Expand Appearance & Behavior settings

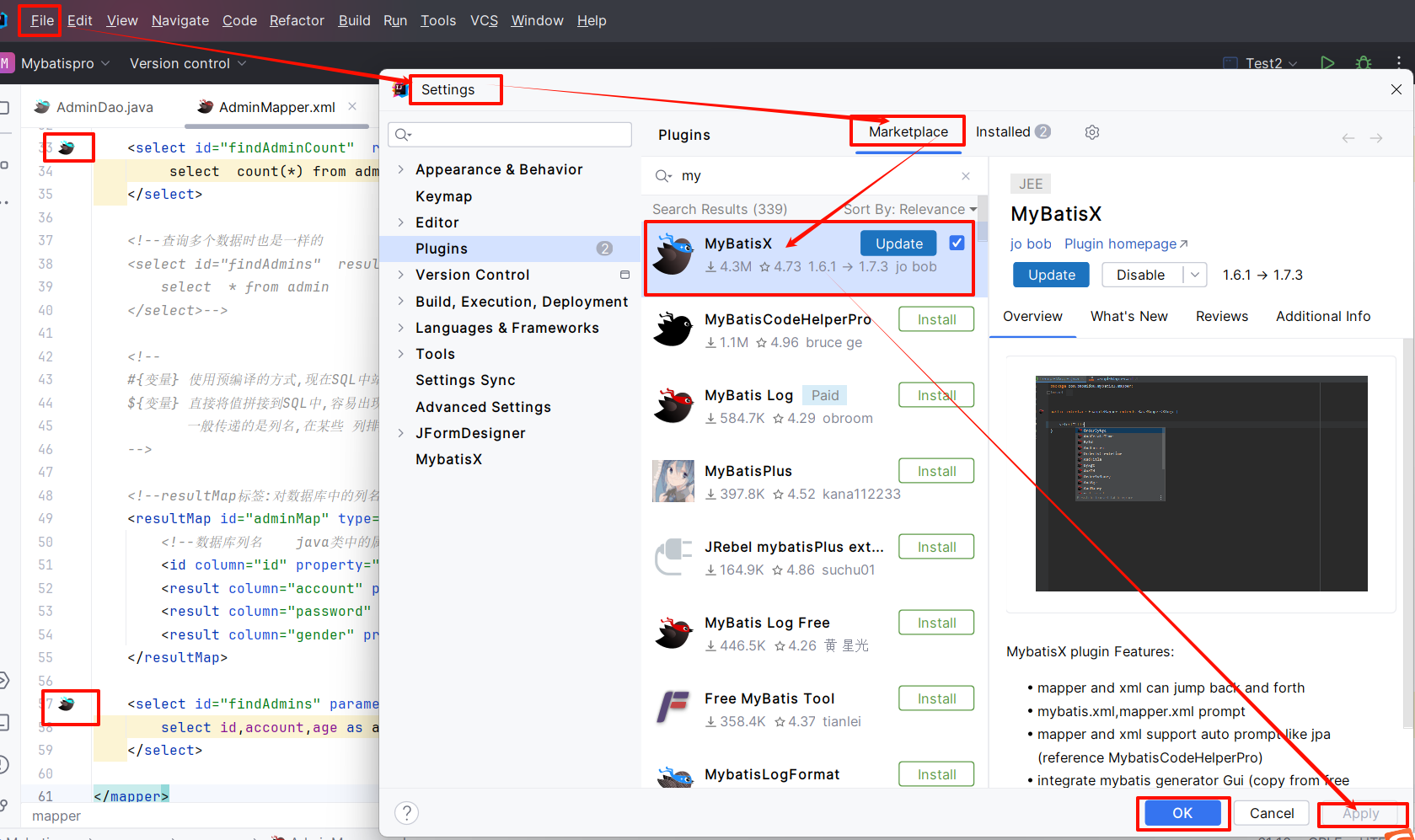[400, 169]
